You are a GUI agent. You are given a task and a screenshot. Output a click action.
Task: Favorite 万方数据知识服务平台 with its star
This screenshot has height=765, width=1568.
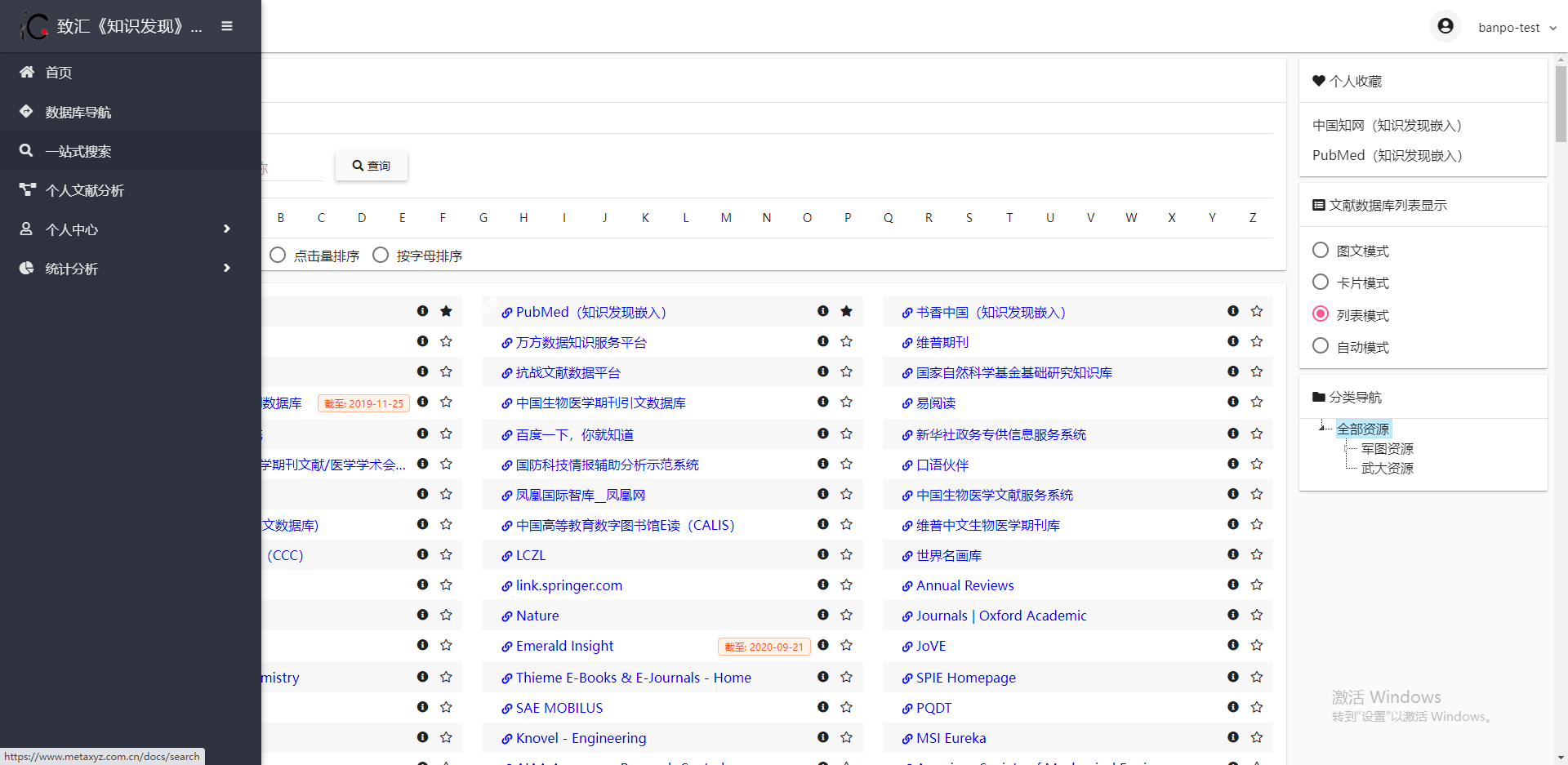tap(846, 341)
